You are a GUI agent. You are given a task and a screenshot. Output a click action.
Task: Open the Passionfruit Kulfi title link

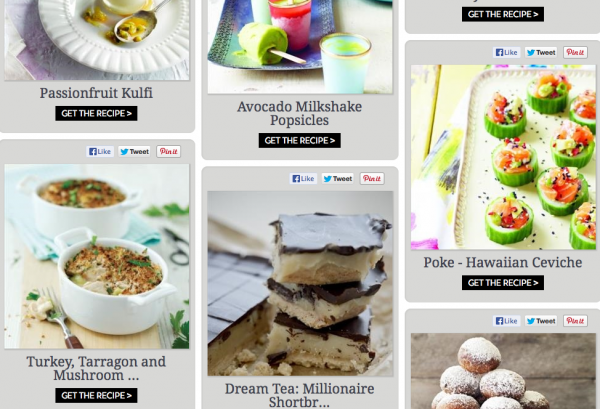point(96,93)
